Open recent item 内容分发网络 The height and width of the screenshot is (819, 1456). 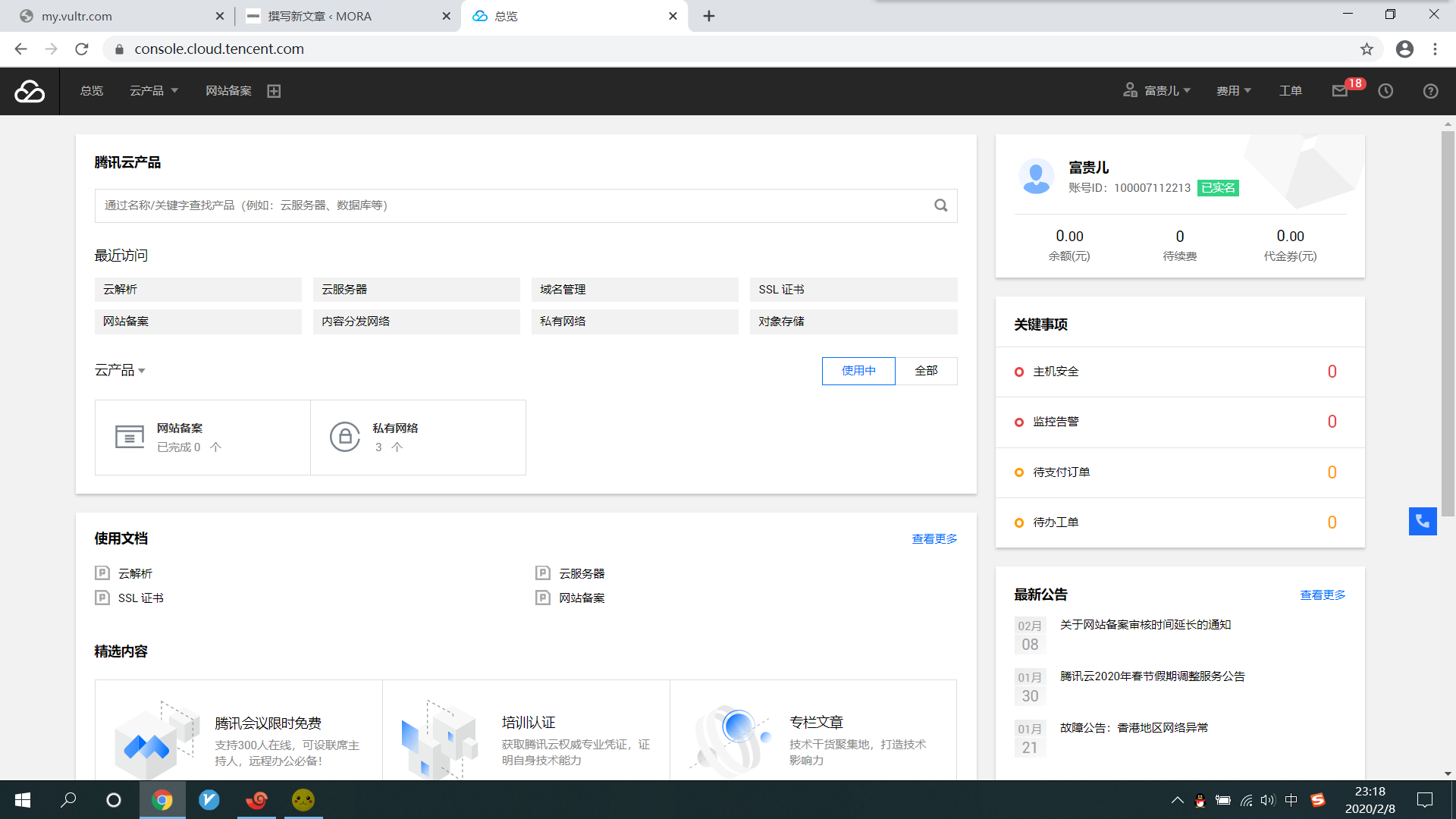click(x=416, y=322)
